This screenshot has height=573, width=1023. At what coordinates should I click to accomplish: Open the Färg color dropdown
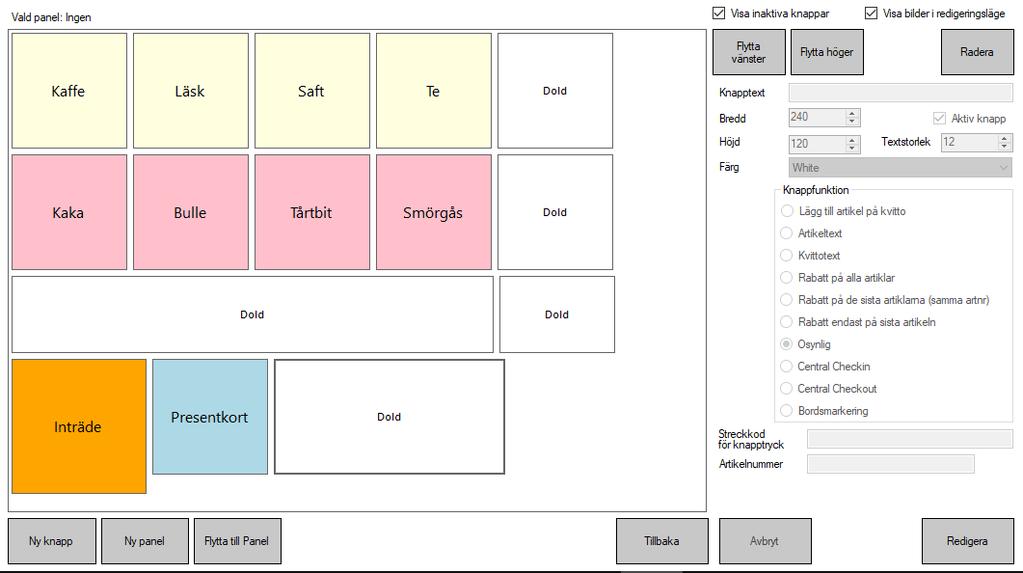tap(900, 168)
